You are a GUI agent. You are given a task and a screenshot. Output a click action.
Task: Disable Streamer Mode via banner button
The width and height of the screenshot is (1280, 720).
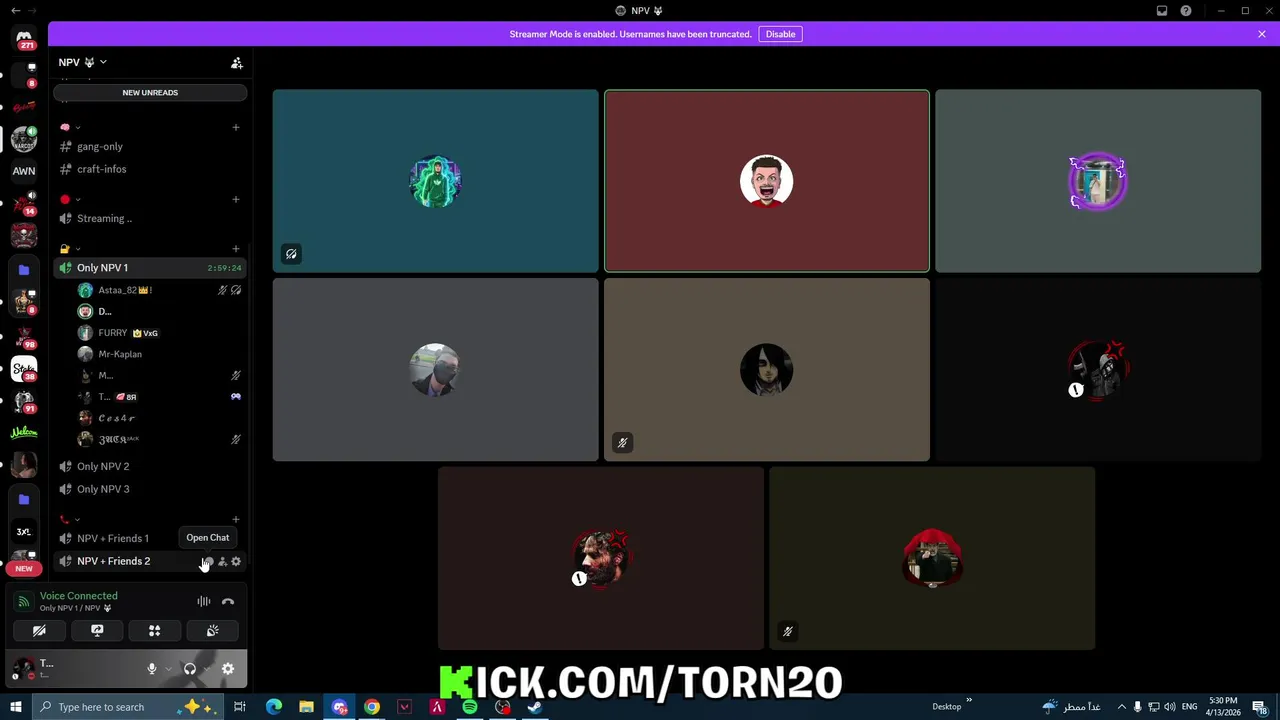coord(780,34)
